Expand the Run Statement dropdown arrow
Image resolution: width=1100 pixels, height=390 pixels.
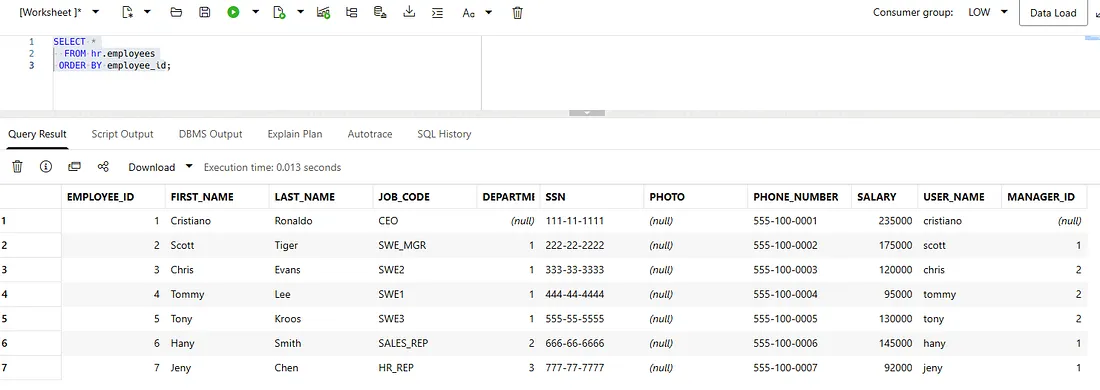(x=255, y=12)
